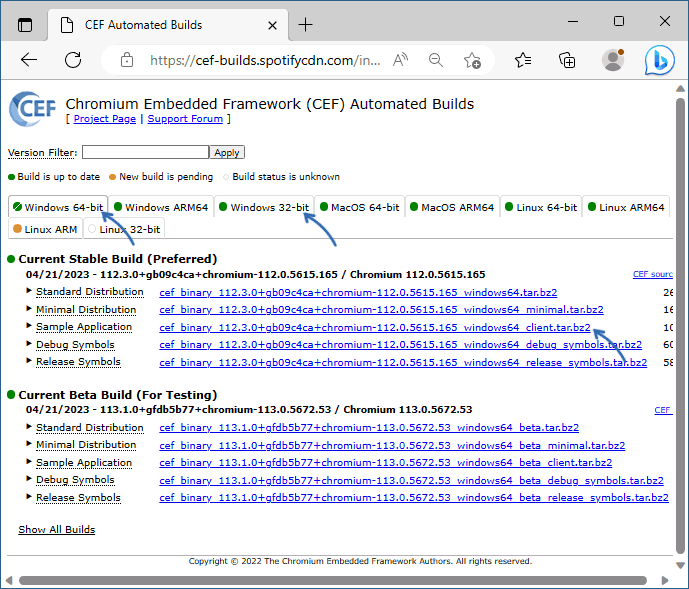Screen dimensions: 689x589
Task: Click the address bar URL
Action: tap(265, 60)
